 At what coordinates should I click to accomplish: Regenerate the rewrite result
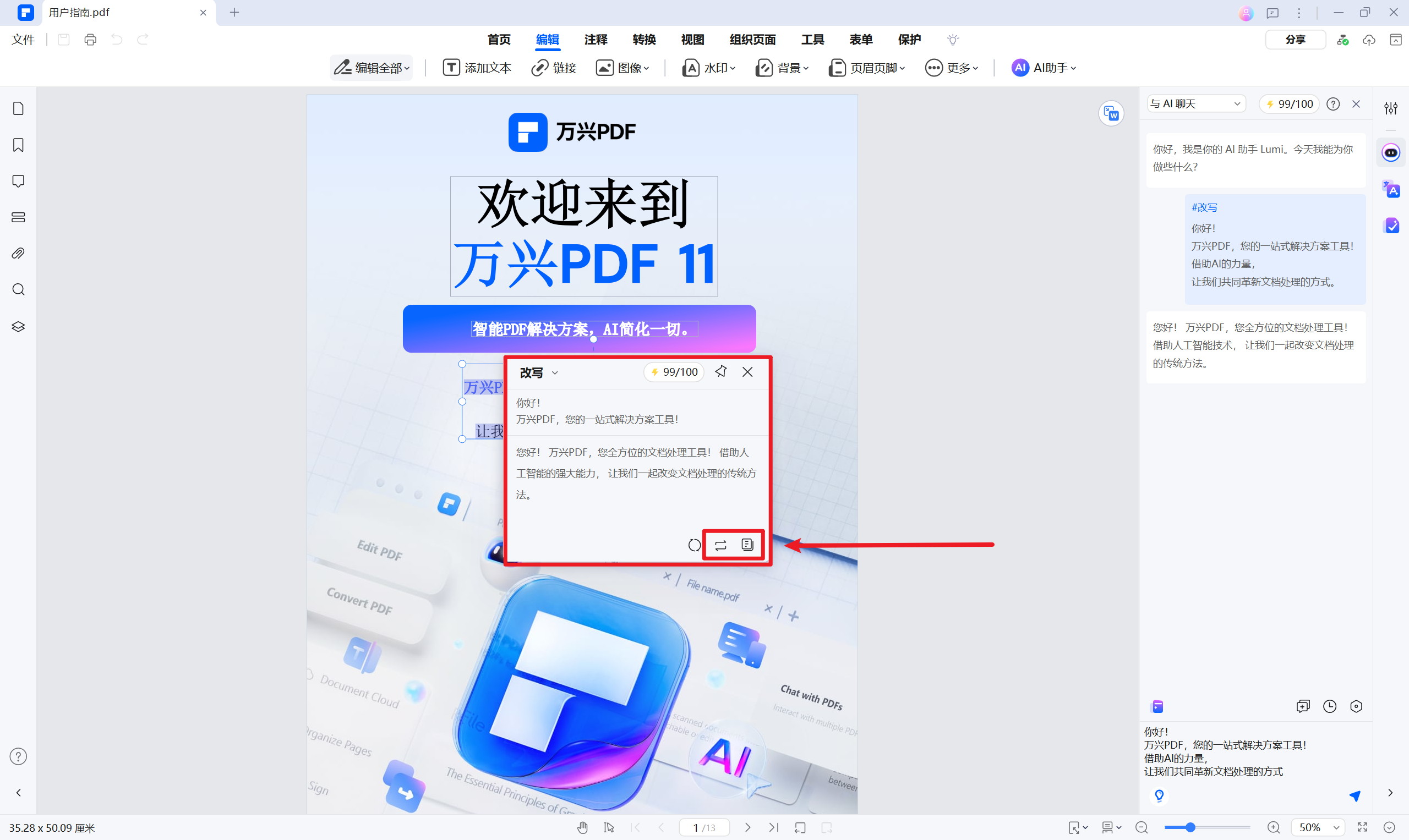[x=694, y=545]
